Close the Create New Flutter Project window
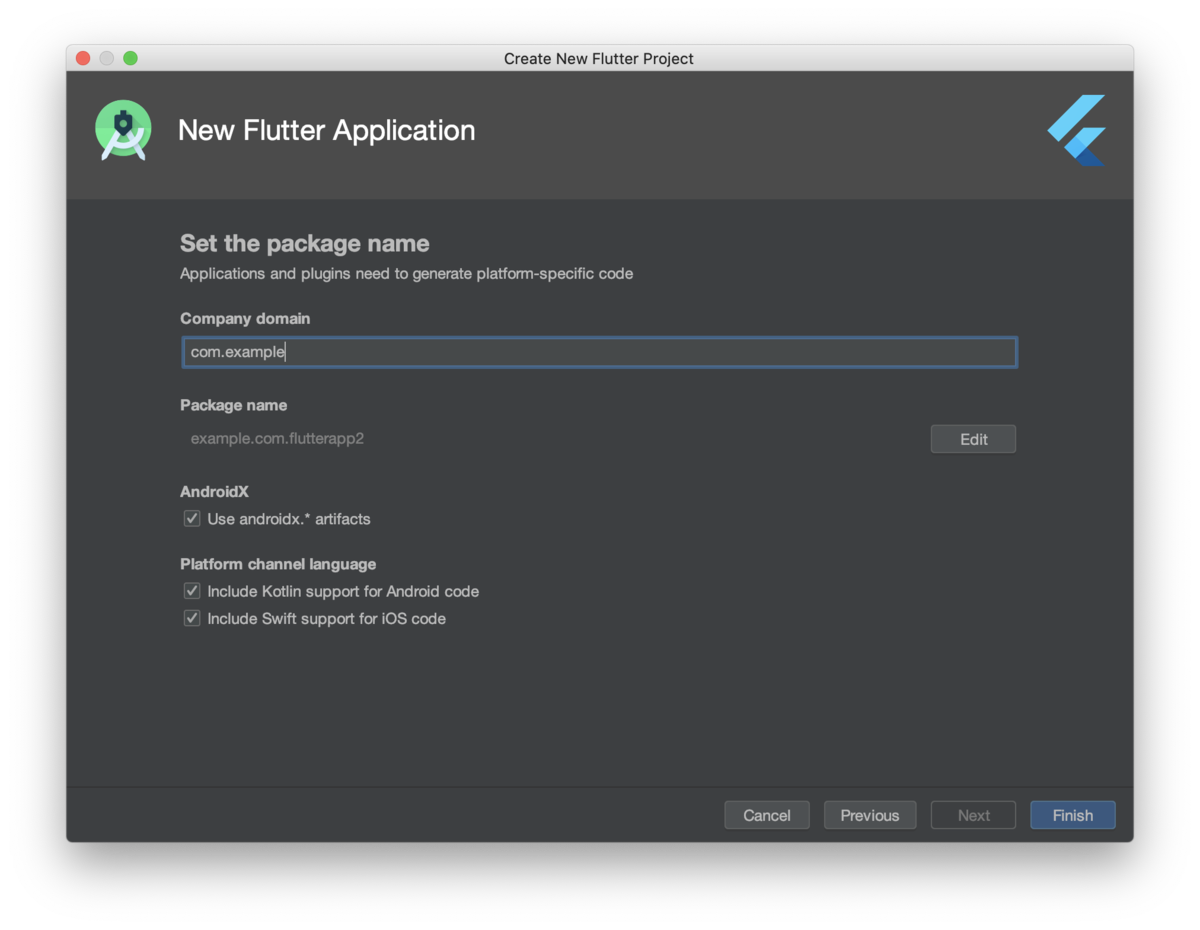The width and height of the screenshot is (1200, 930). [x=83, y=58]
